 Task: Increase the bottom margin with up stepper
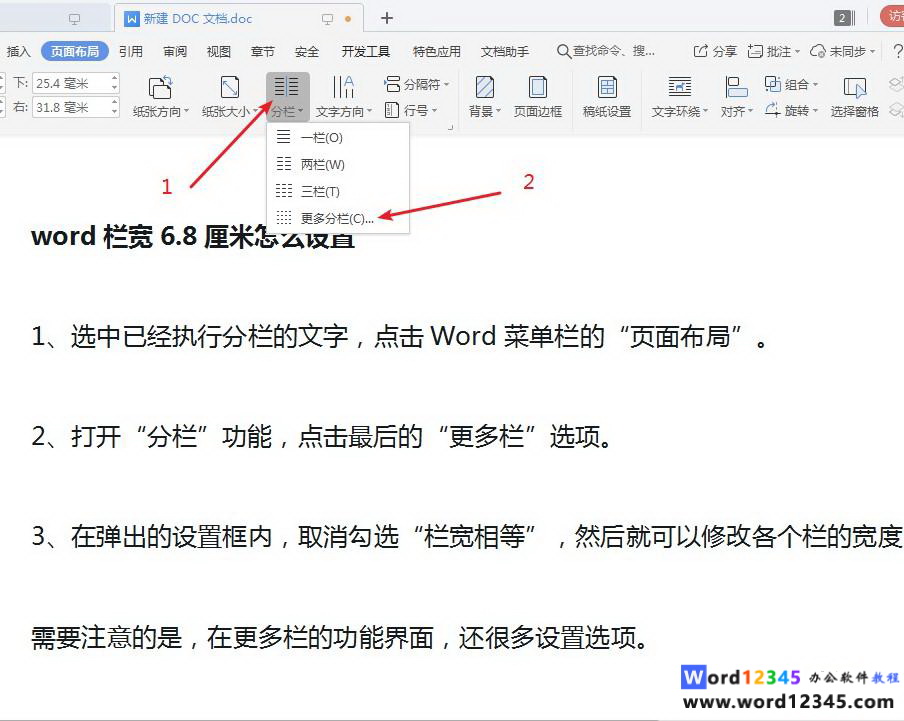point(115,78)
